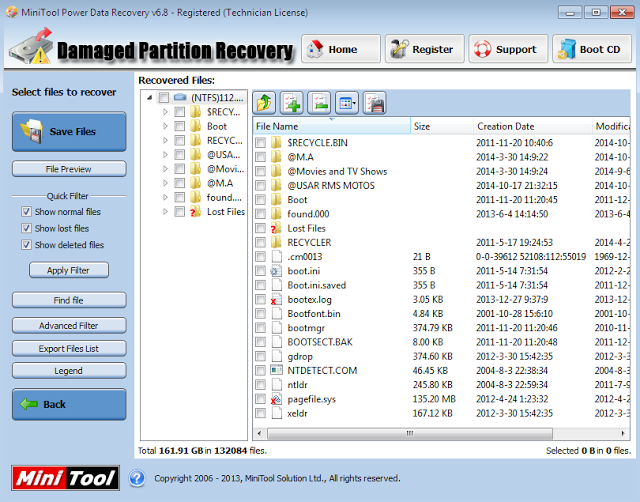640x502 pixels.
Task: Open the Register button
Action: (424, 49)
